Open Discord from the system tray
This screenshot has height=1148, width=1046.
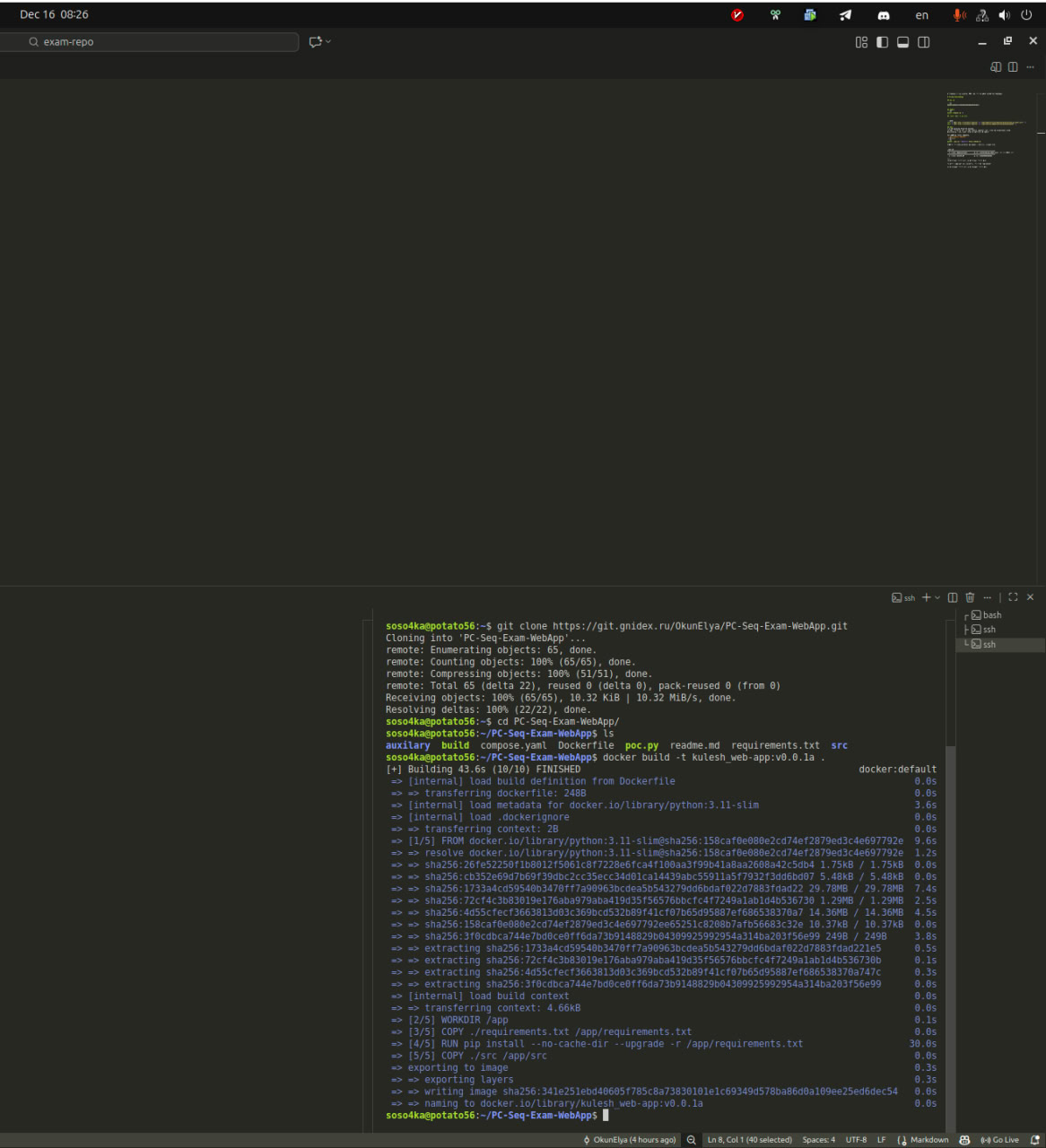(883, 15)
